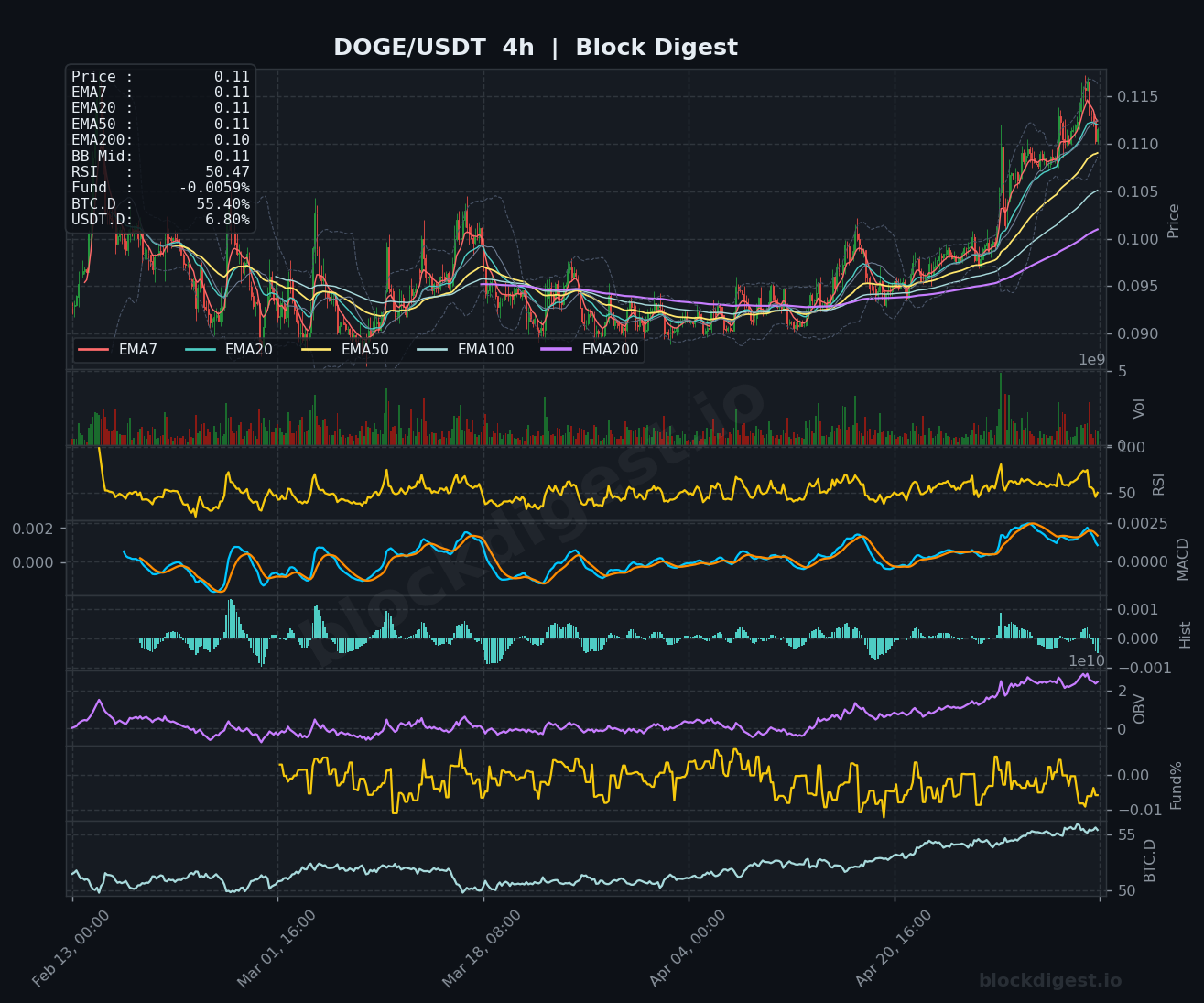1204x1003 pixels.
Task: Click the Vol panel label
Action: 1139,409
